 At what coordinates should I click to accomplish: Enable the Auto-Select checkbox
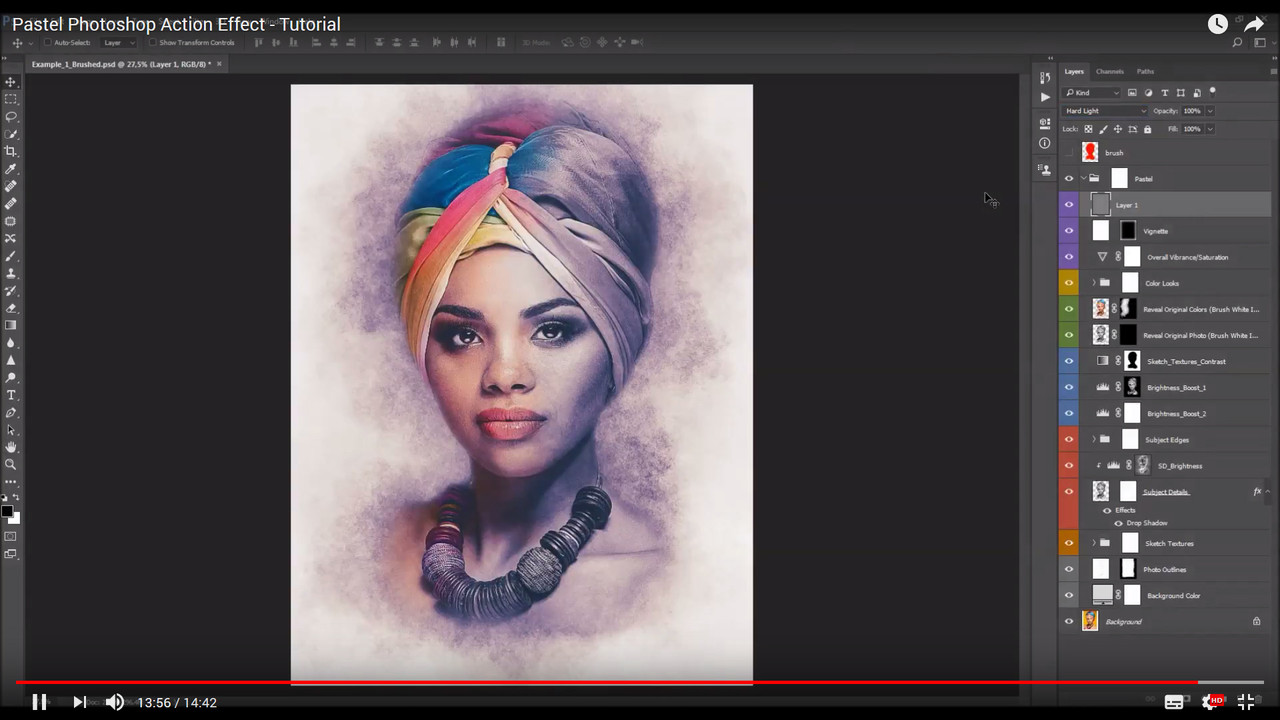[47, 43]
